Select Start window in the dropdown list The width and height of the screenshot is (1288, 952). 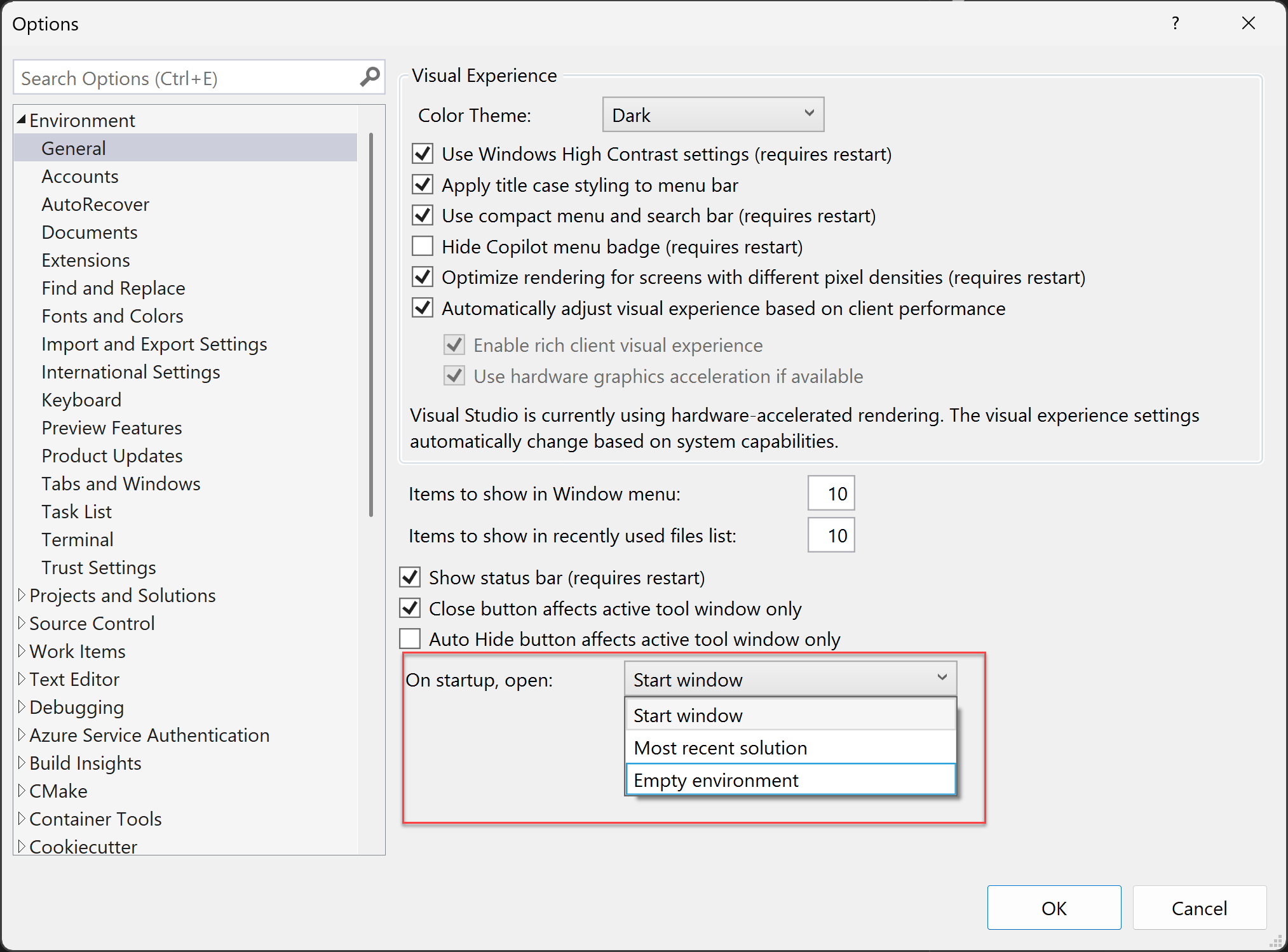[688, 715]
